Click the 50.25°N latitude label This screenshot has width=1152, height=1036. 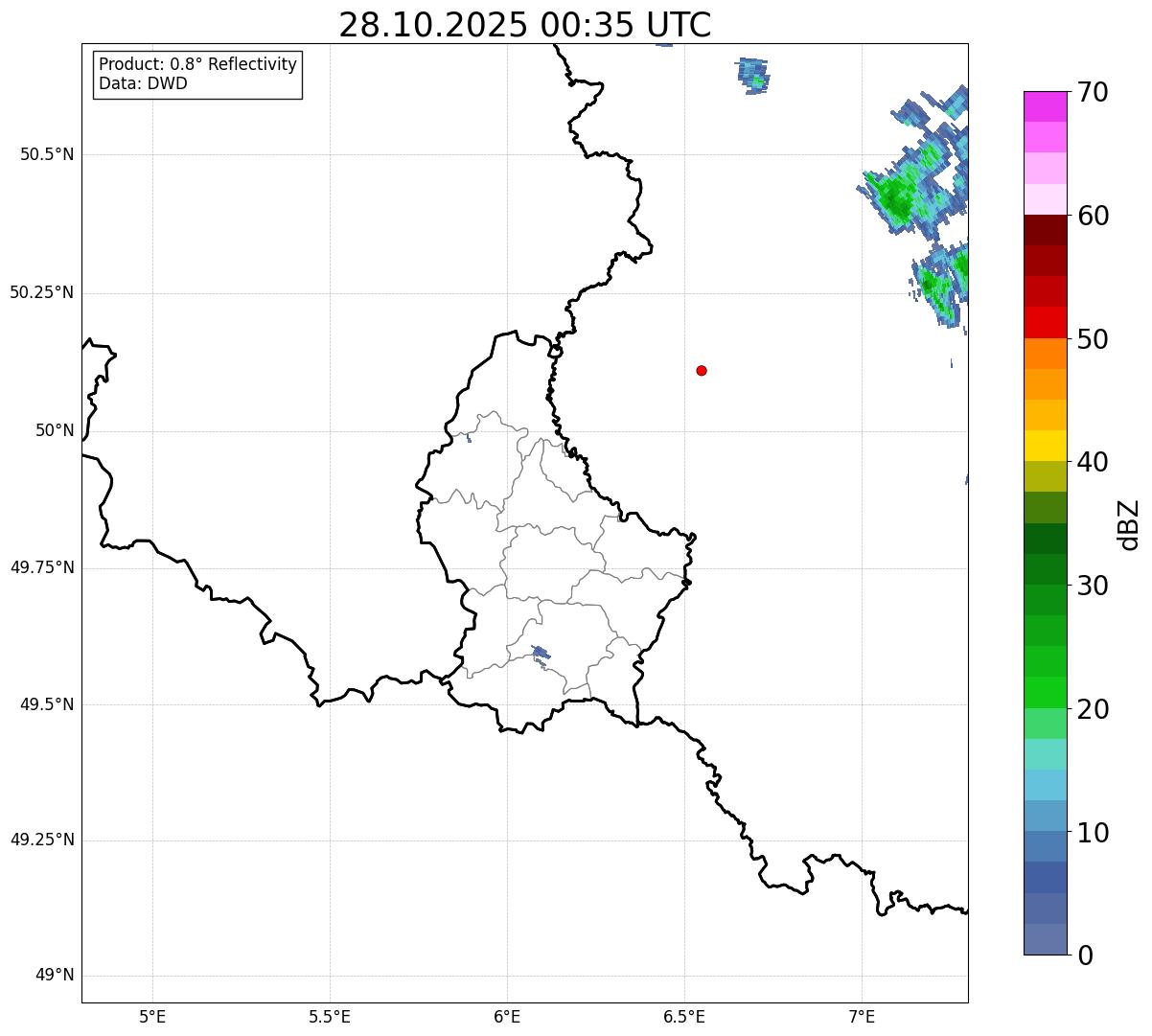pos(42,292)
